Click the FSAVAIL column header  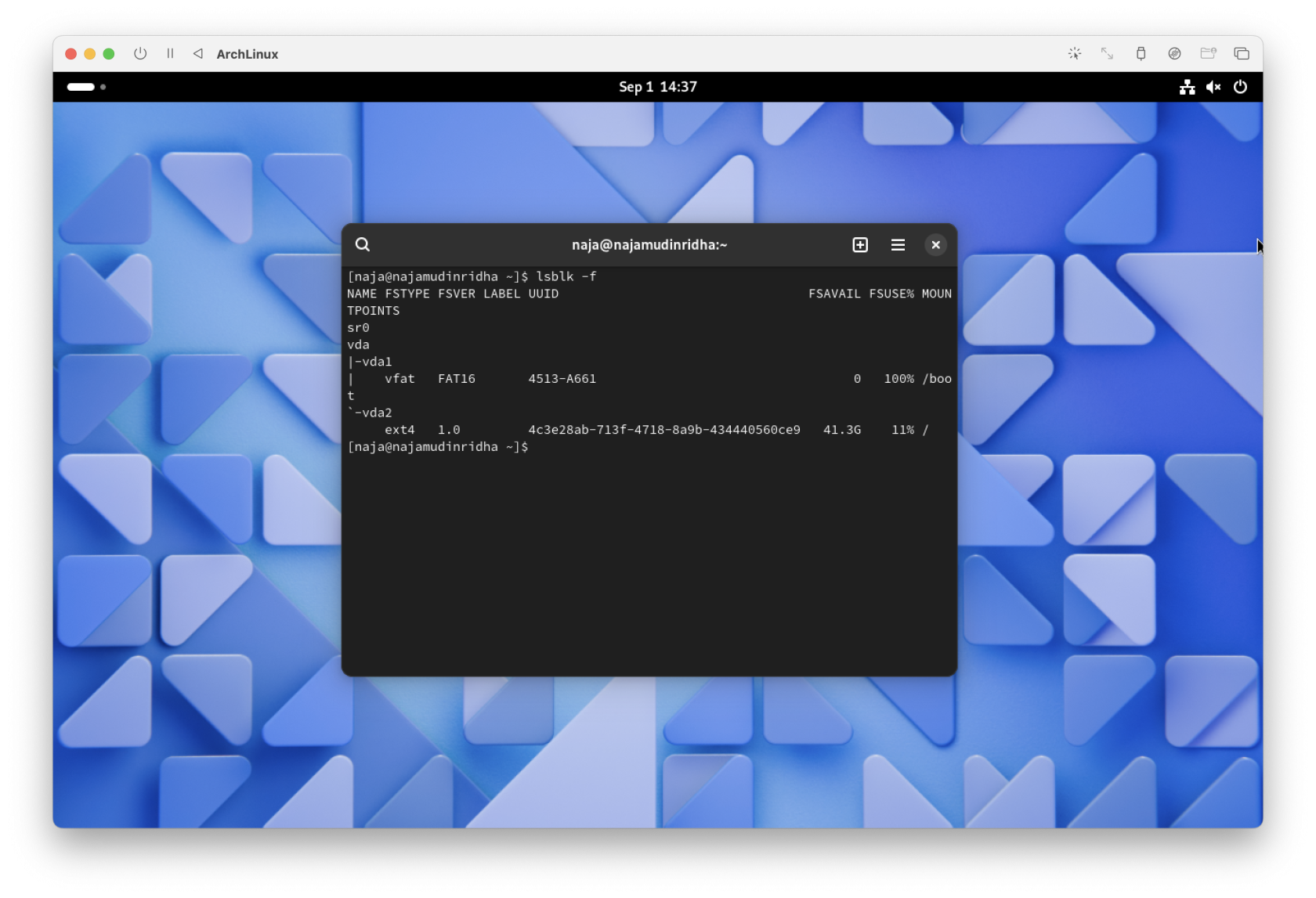[834, 294]
